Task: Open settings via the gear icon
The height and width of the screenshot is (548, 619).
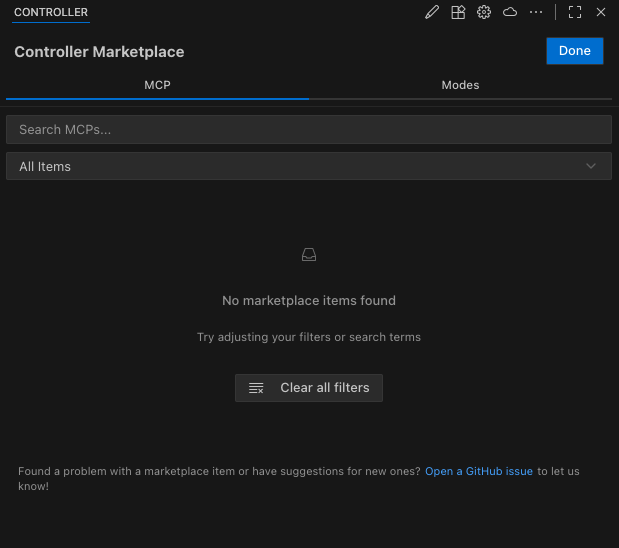Action: (x=484, y=12)
